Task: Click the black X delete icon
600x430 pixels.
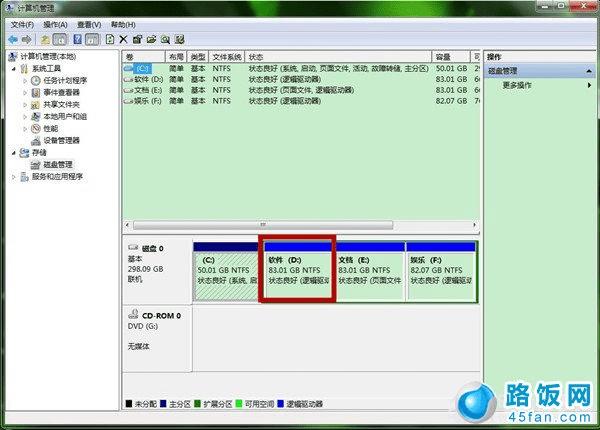Action: (x=123, y=39)
